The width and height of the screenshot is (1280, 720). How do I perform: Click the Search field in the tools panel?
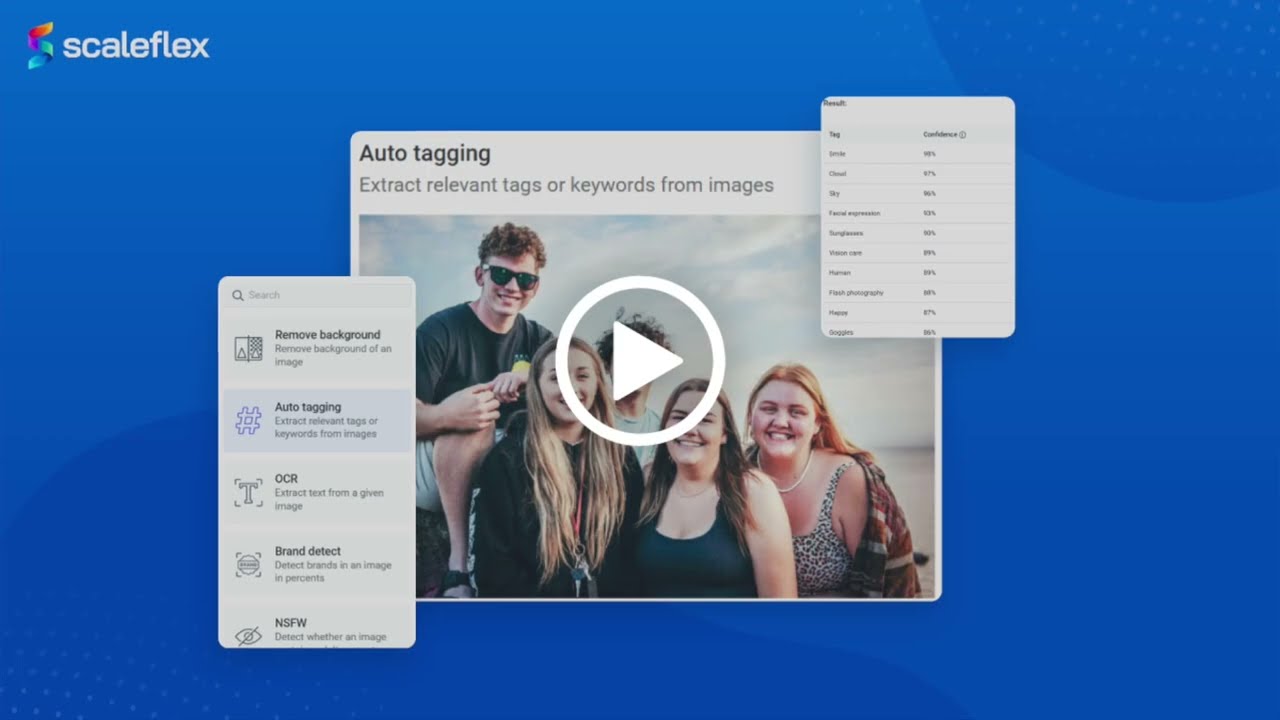pos(317,295)
